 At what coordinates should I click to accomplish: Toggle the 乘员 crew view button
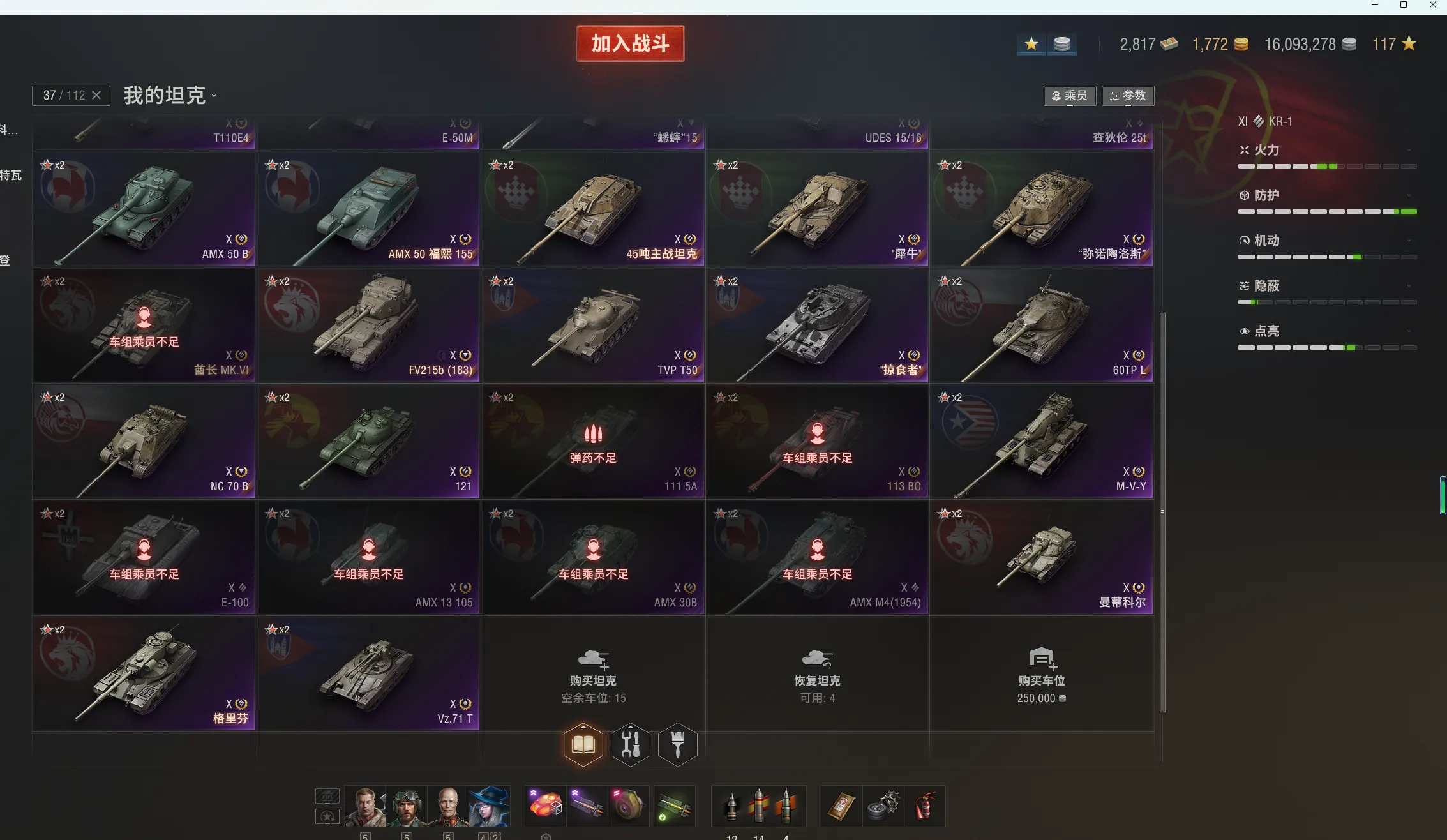pyautogui.click(x=1070, y=96)
